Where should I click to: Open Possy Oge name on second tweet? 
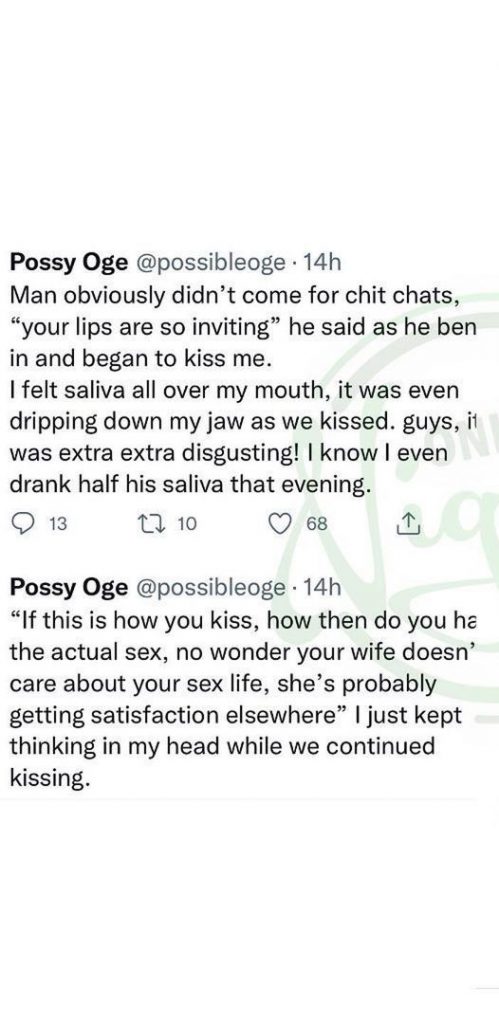pos(69,588)
